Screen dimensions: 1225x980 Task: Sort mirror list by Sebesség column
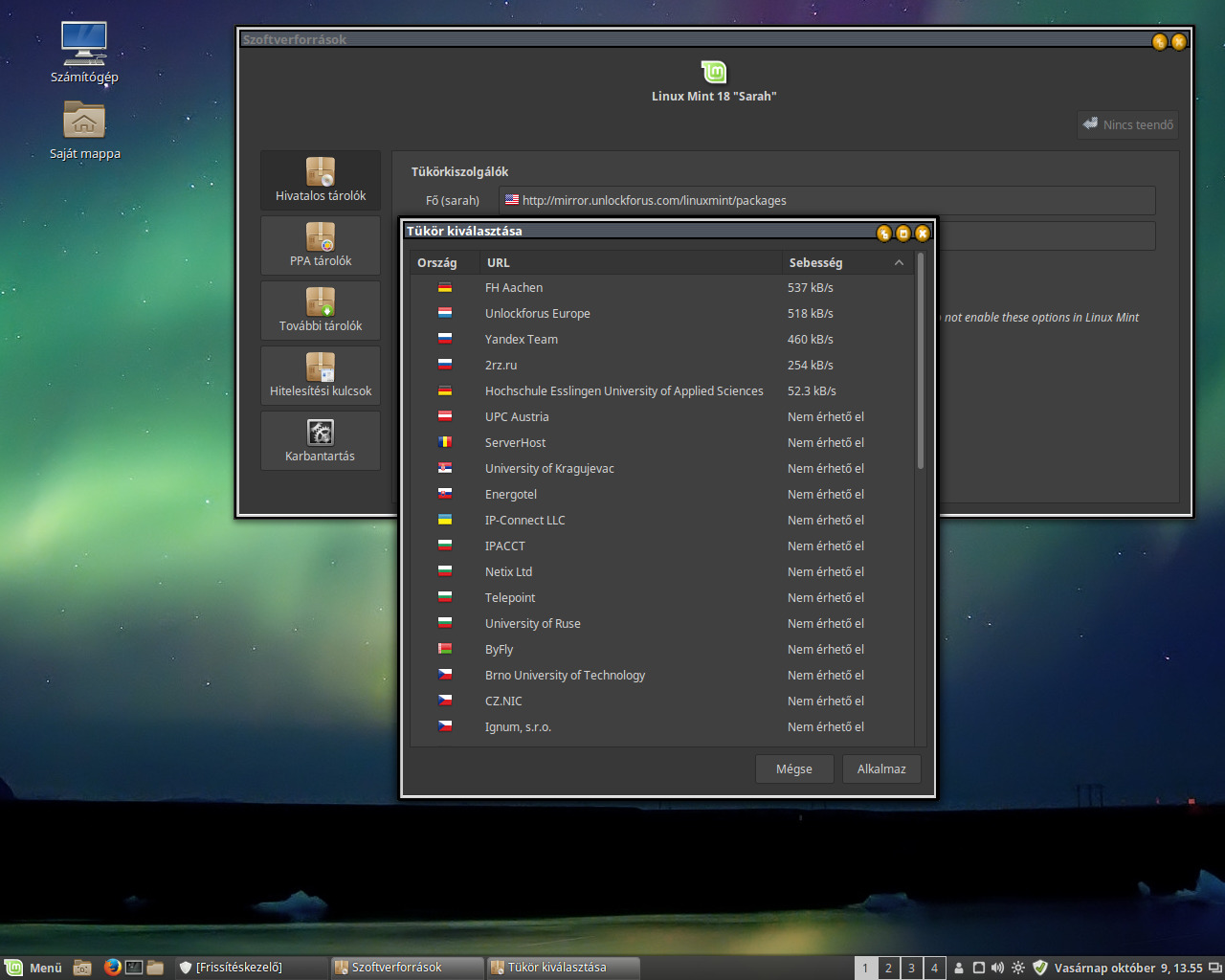coord(847,262)
